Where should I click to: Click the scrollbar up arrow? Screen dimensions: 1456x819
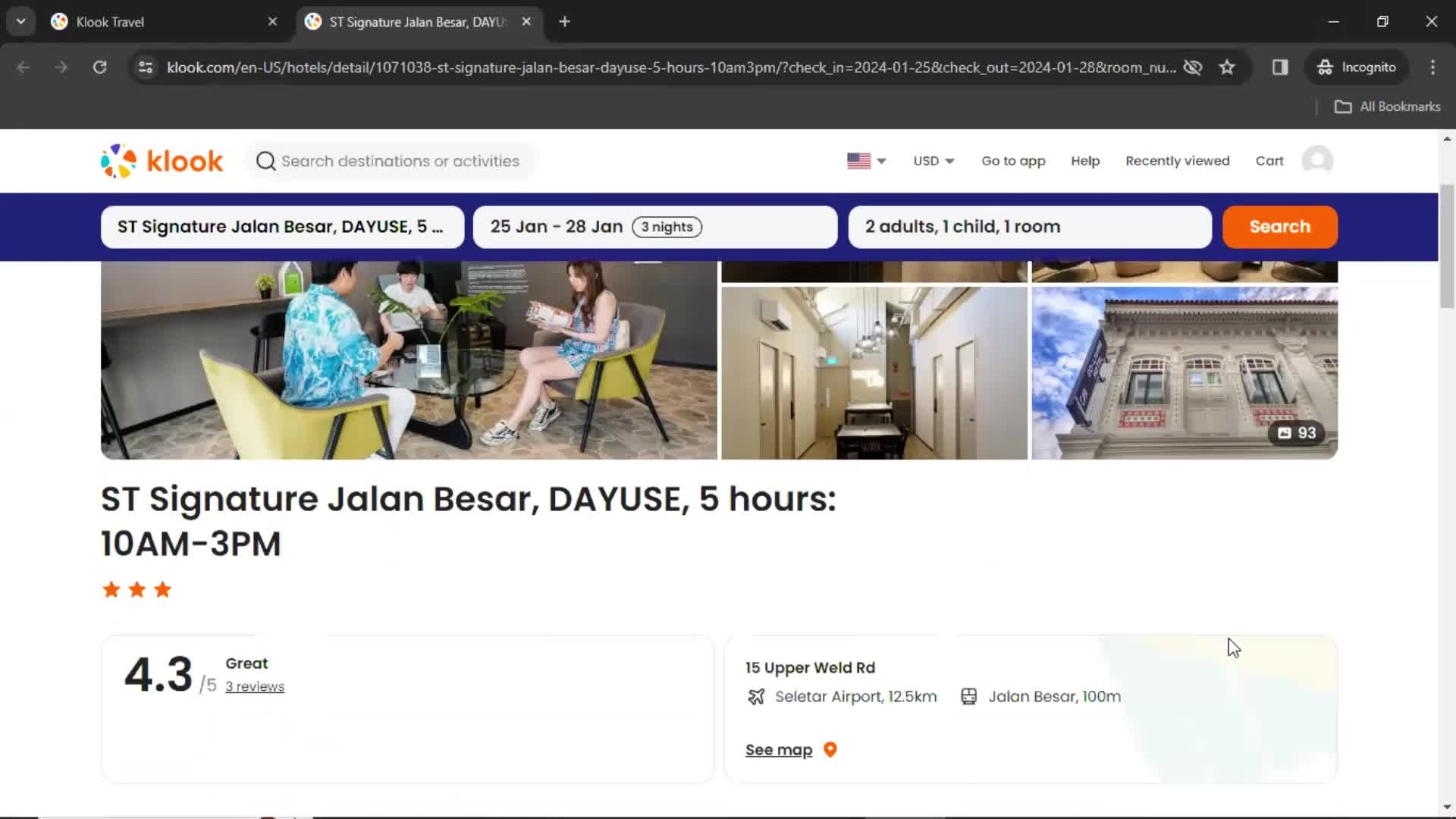click(1447, 139)
